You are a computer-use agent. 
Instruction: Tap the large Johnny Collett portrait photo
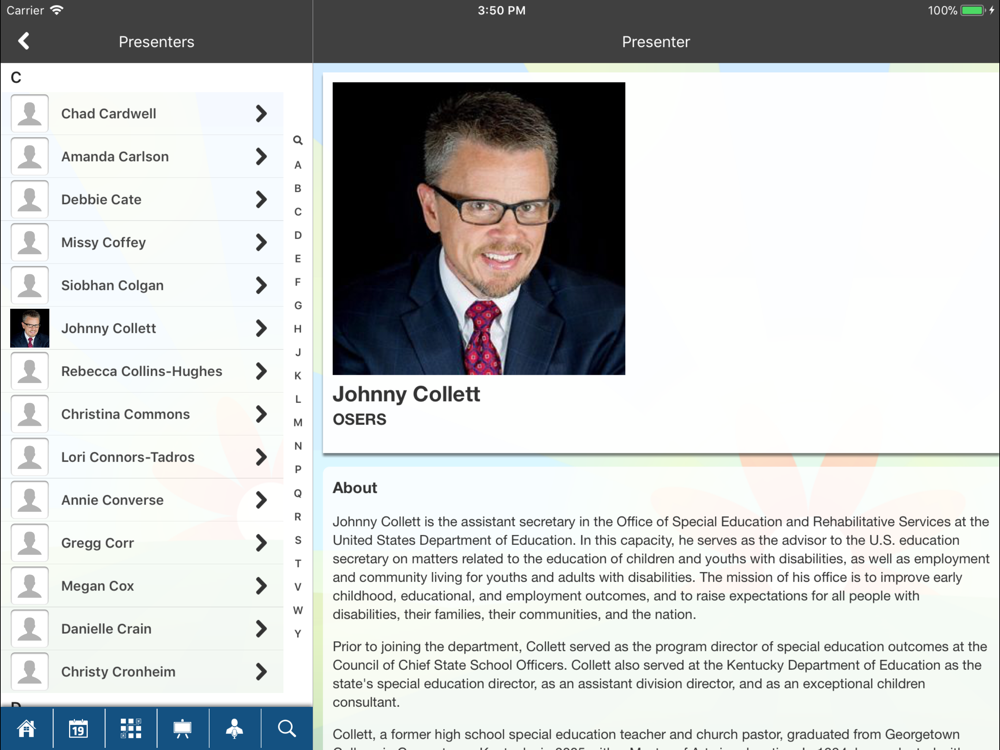(x=479, y=228)
